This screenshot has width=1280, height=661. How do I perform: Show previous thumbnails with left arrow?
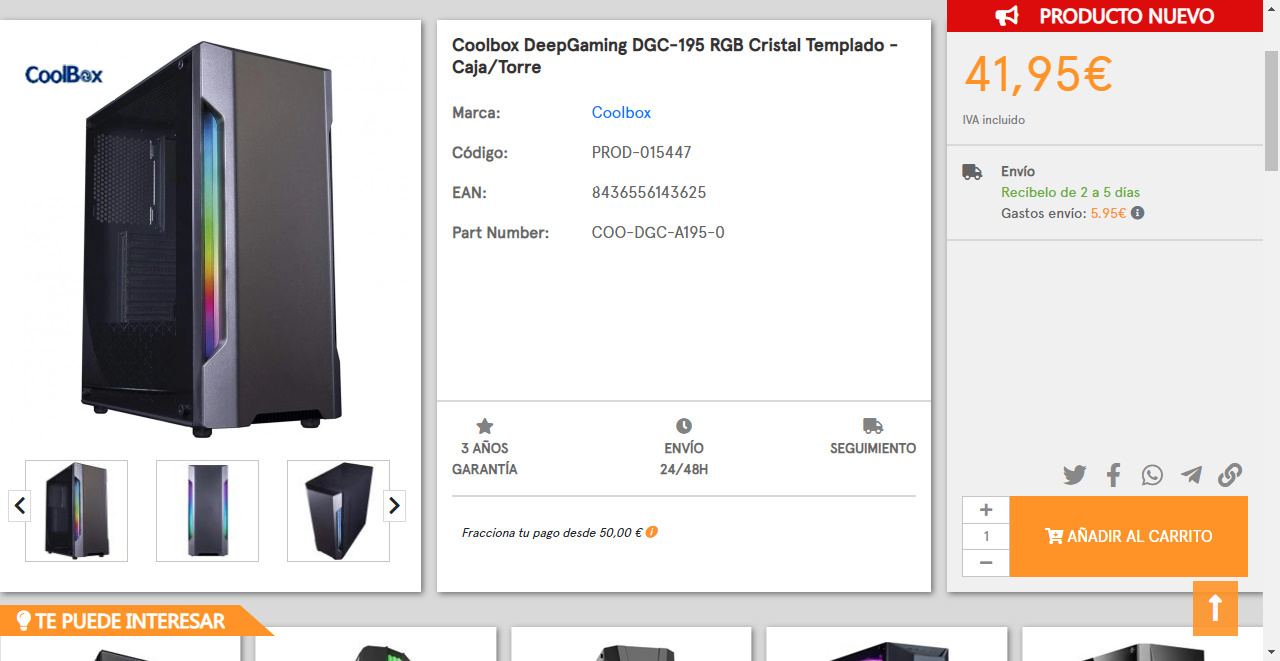[19, 506]
